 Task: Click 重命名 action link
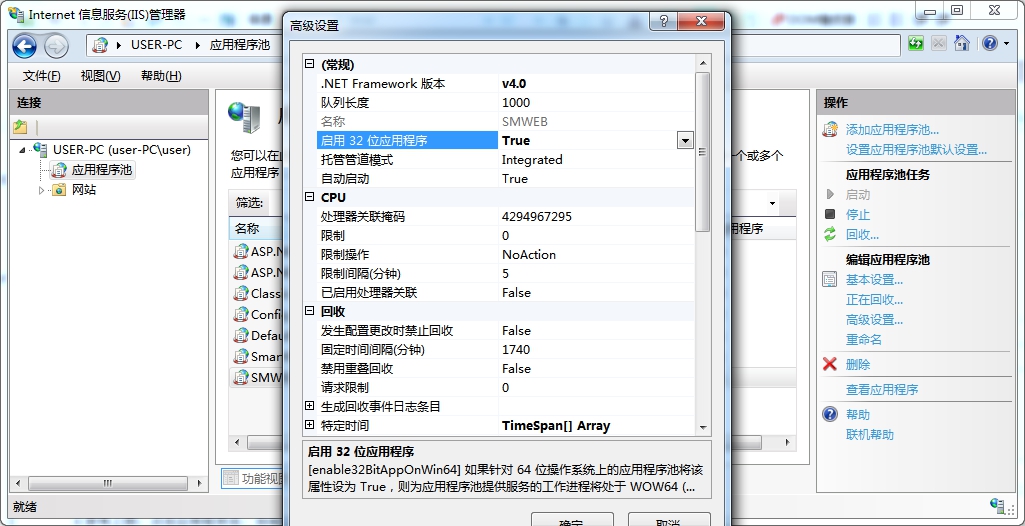pyautogui.click(x=864, y=340)
